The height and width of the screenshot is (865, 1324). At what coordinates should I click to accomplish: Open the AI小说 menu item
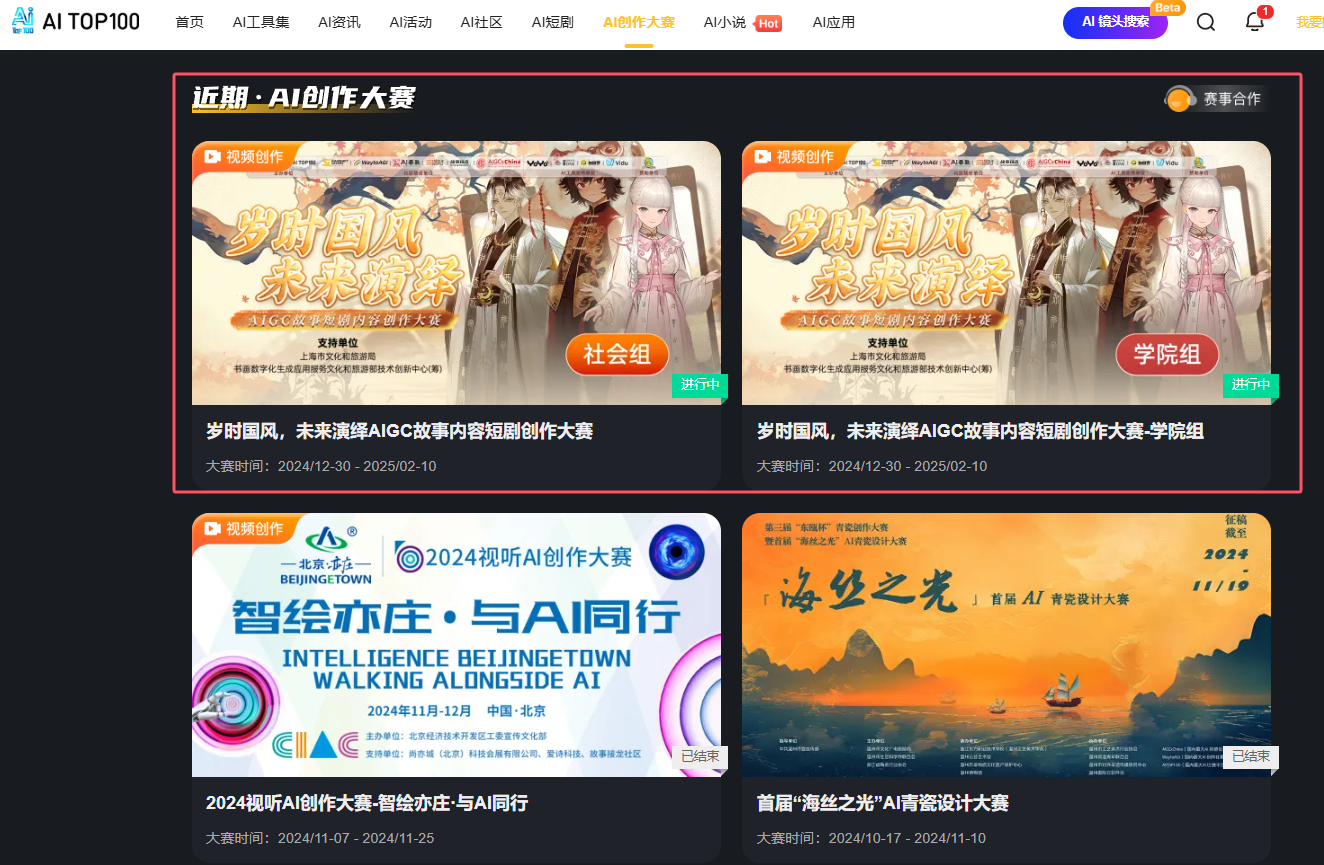[725, 22]
